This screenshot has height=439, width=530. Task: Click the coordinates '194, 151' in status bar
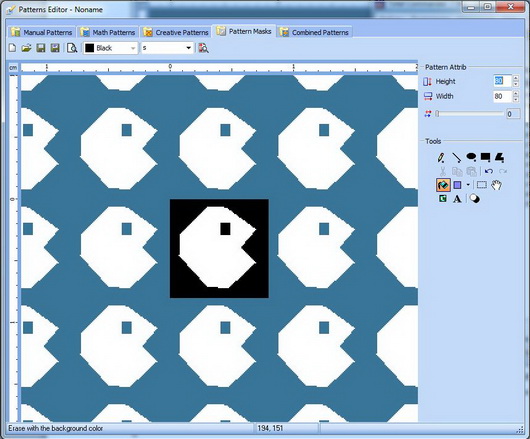270,428
